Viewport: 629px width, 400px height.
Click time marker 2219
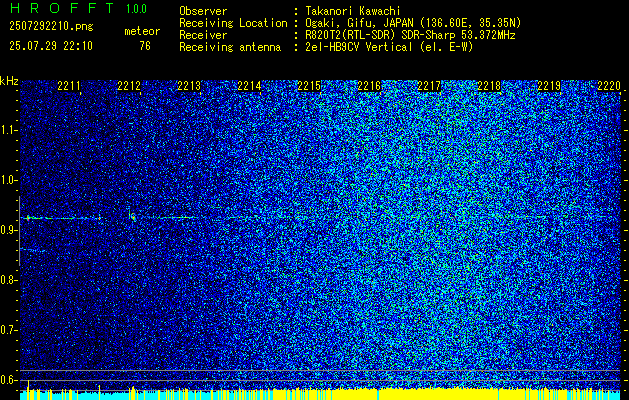click(x=549, y=86)
